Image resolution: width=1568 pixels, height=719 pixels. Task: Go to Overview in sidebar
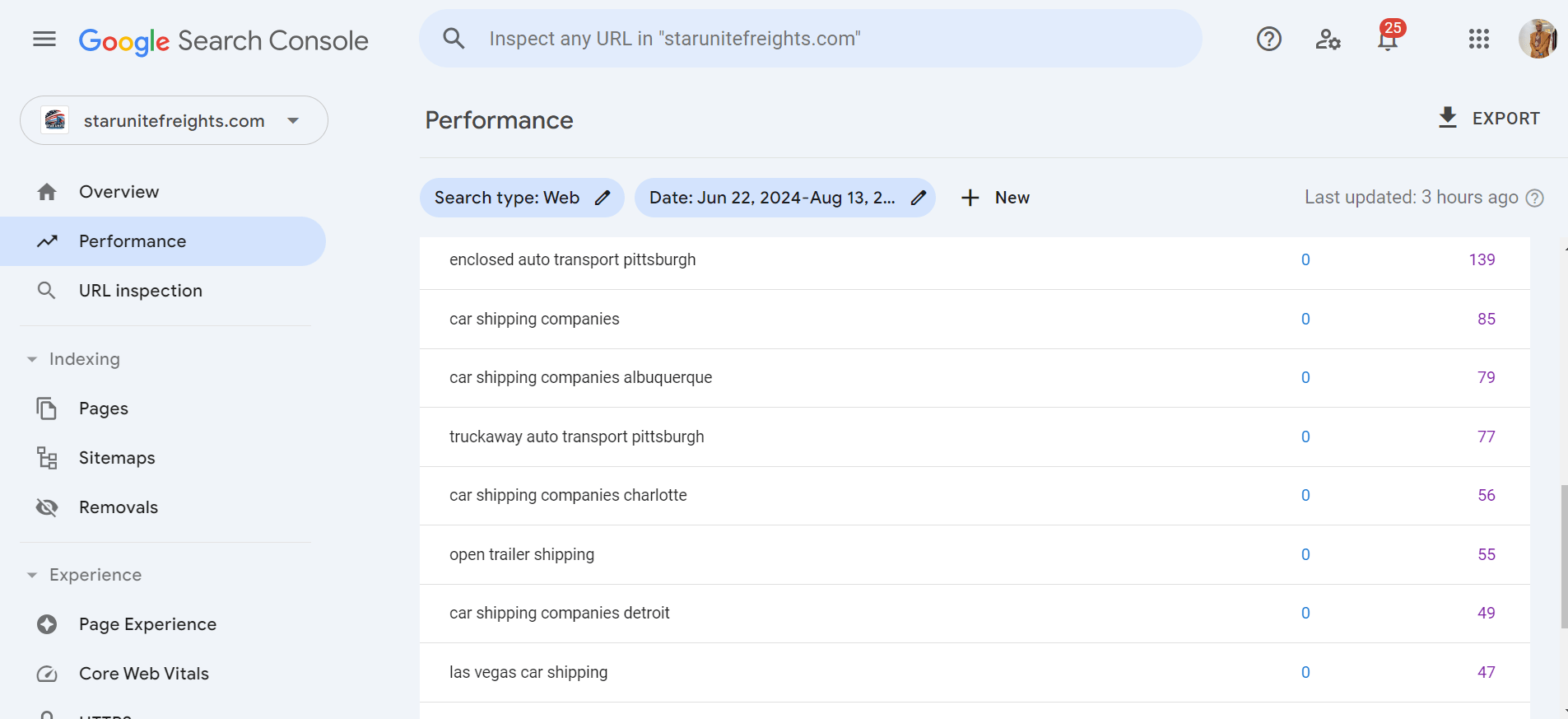pos(163,192)
